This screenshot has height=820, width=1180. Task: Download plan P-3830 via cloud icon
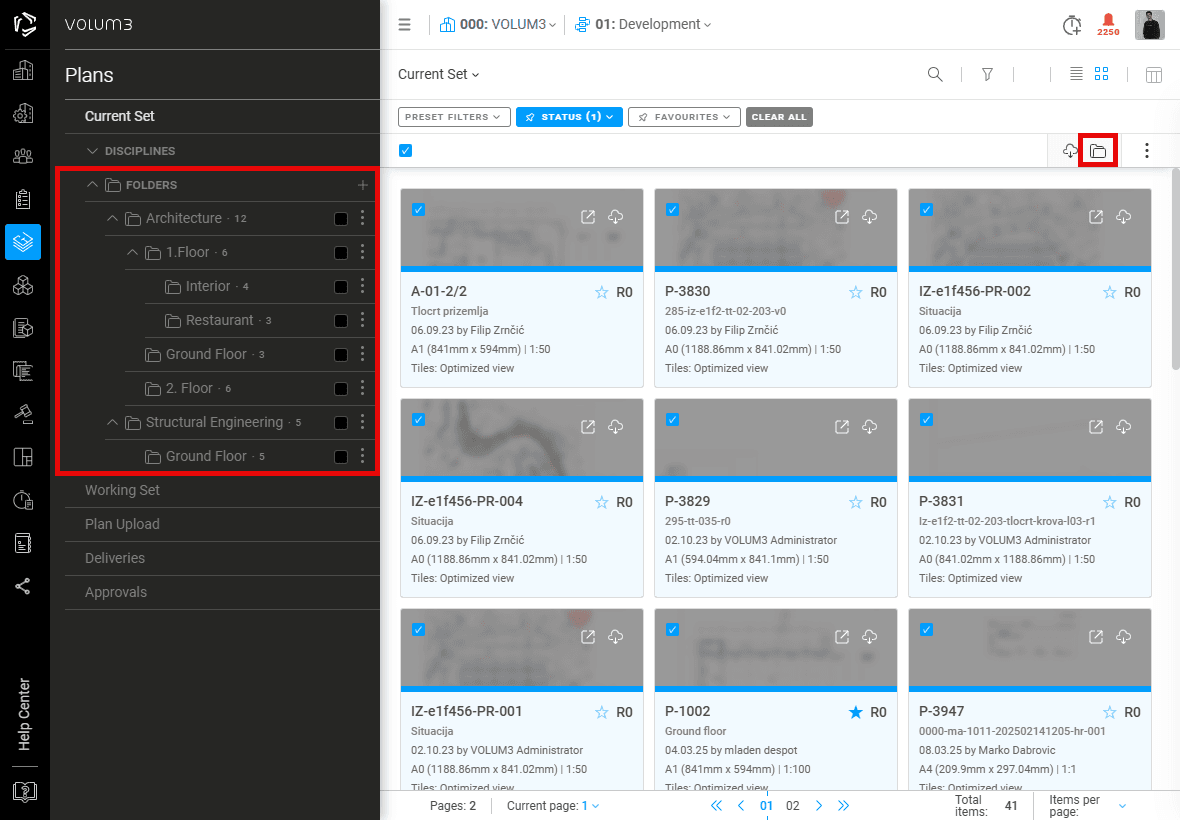coord(870,217)
